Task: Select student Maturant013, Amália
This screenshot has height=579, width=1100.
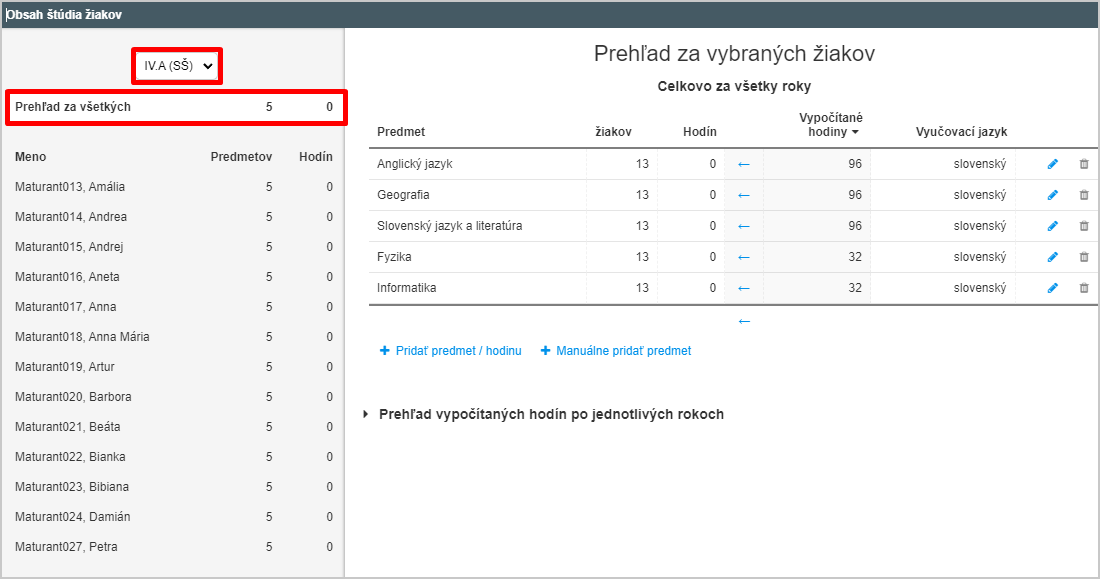Action: [174, 187]
